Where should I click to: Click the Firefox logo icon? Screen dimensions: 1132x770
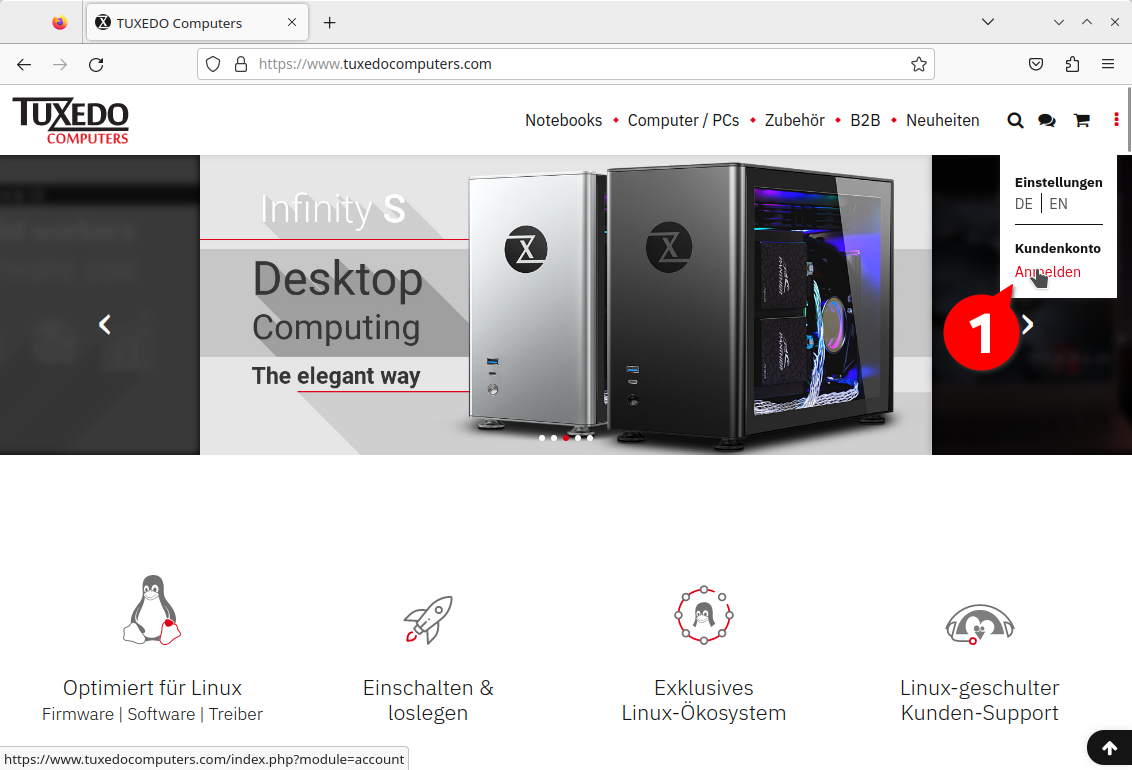pos(60,22)
